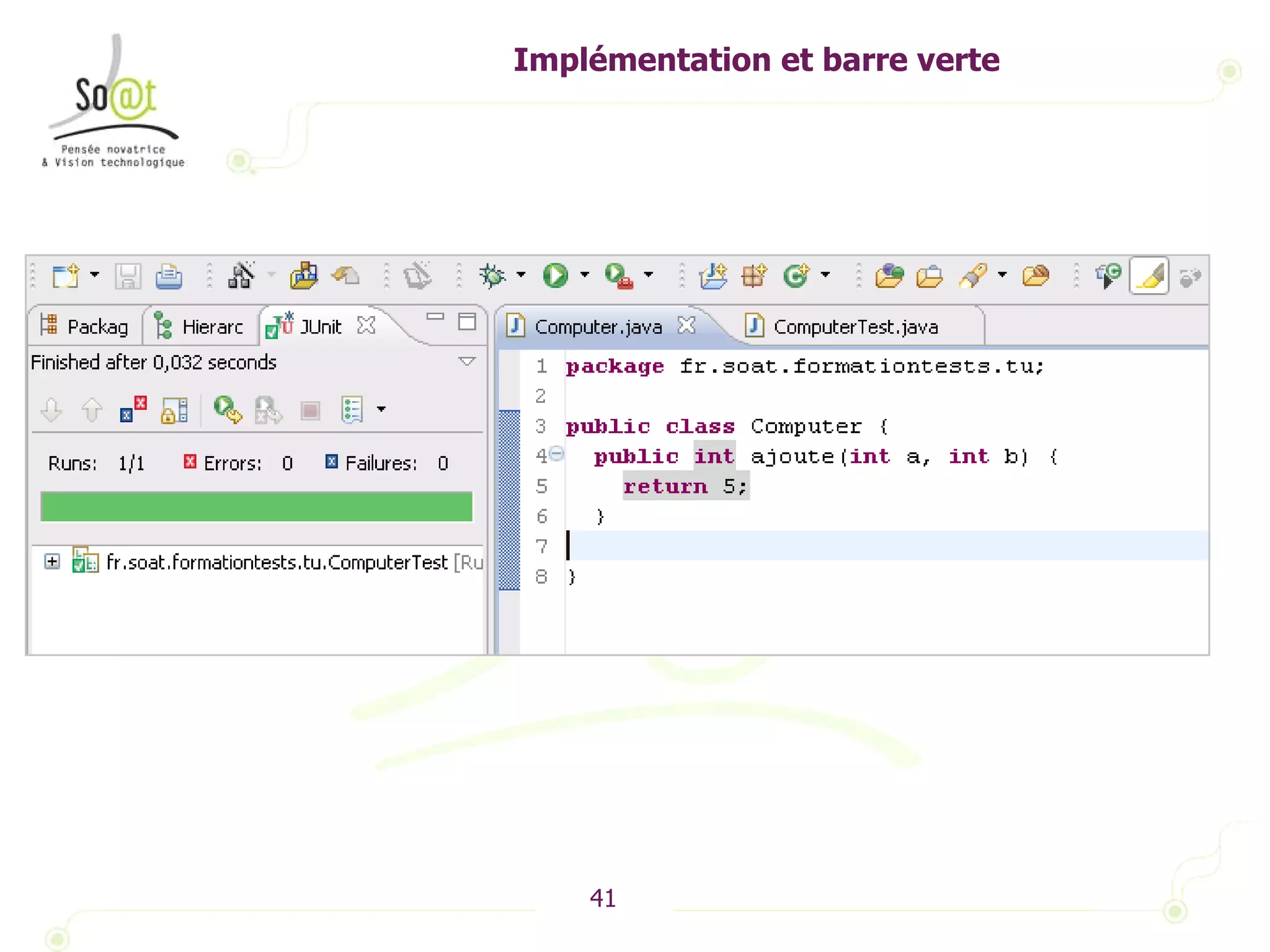Click the Failures: 0 counter
1270x952 pixels.
(x=387, y=463)
